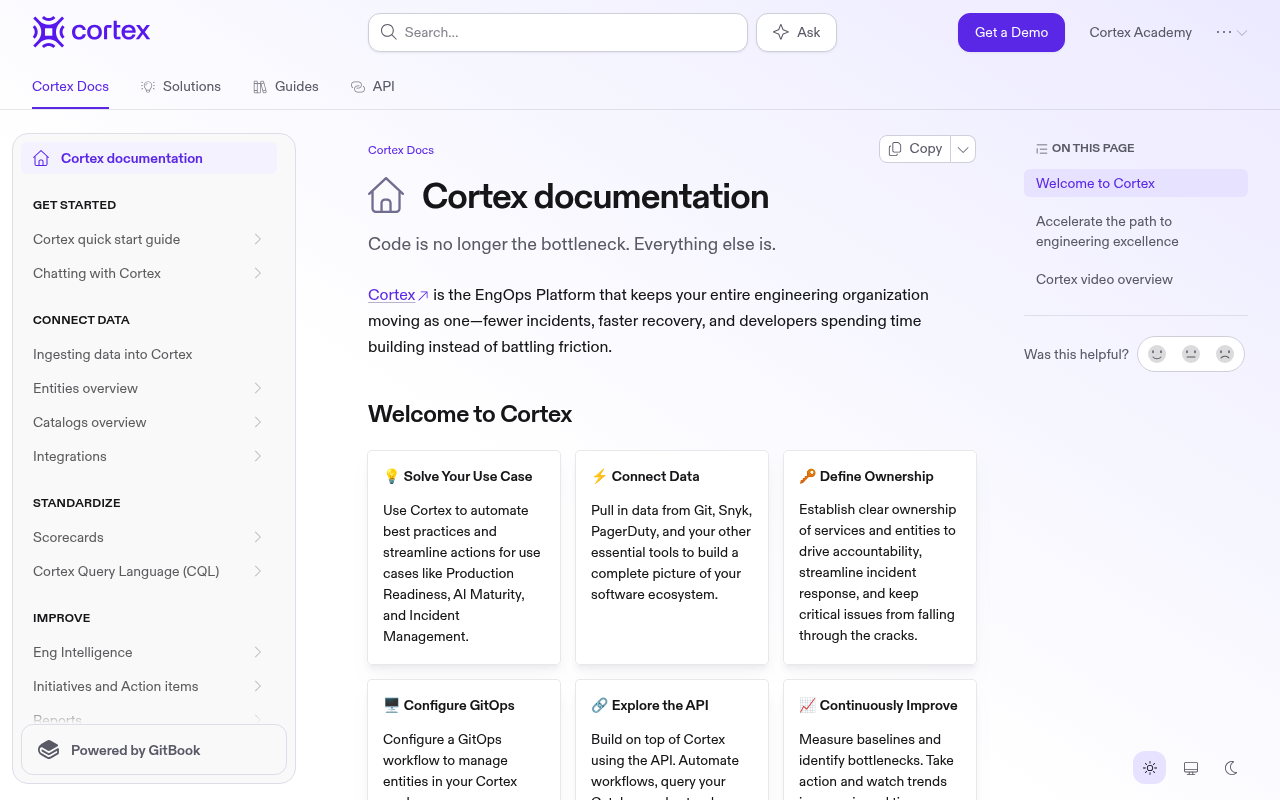Click the sad face feedback icon

click(1225, 354)
